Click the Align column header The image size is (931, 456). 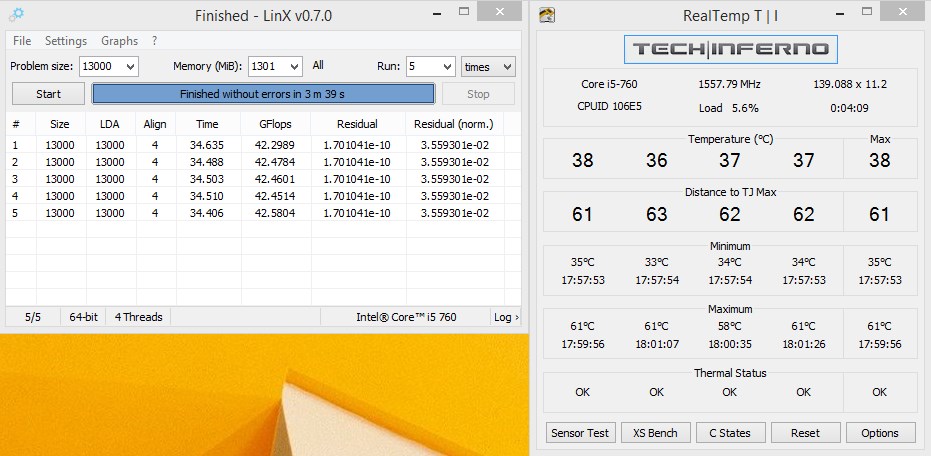[x=155, y=124]
